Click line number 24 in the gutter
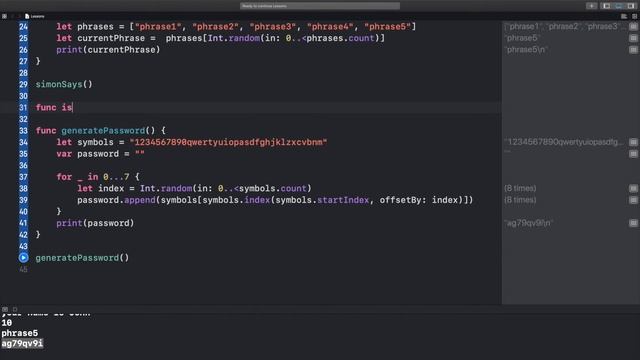640x360 pixels. 23,27
